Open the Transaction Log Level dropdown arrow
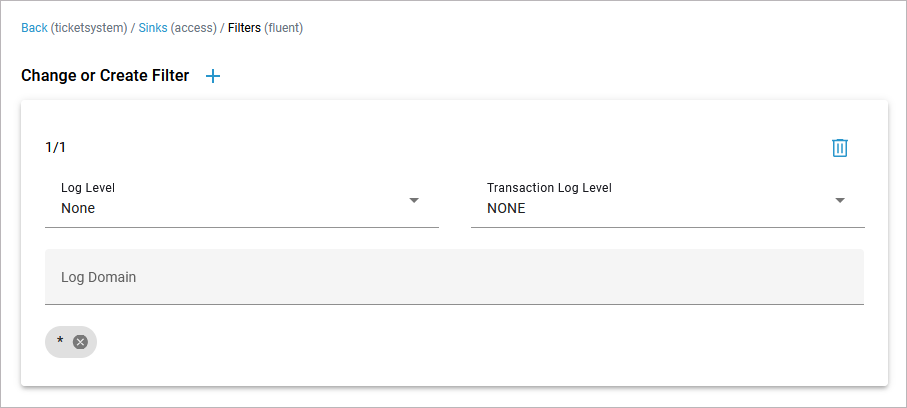Viewport: 907px width, 408px height. tap(840, 200)
